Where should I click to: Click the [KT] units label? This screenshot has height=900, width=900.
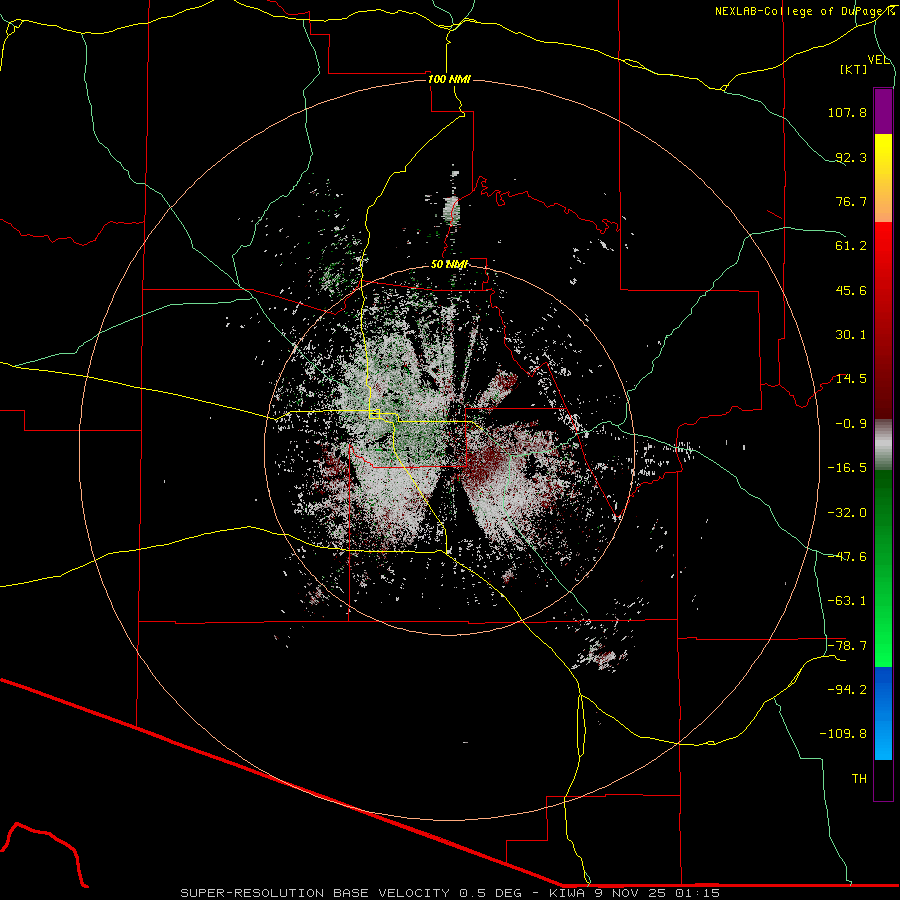point(854,69)
